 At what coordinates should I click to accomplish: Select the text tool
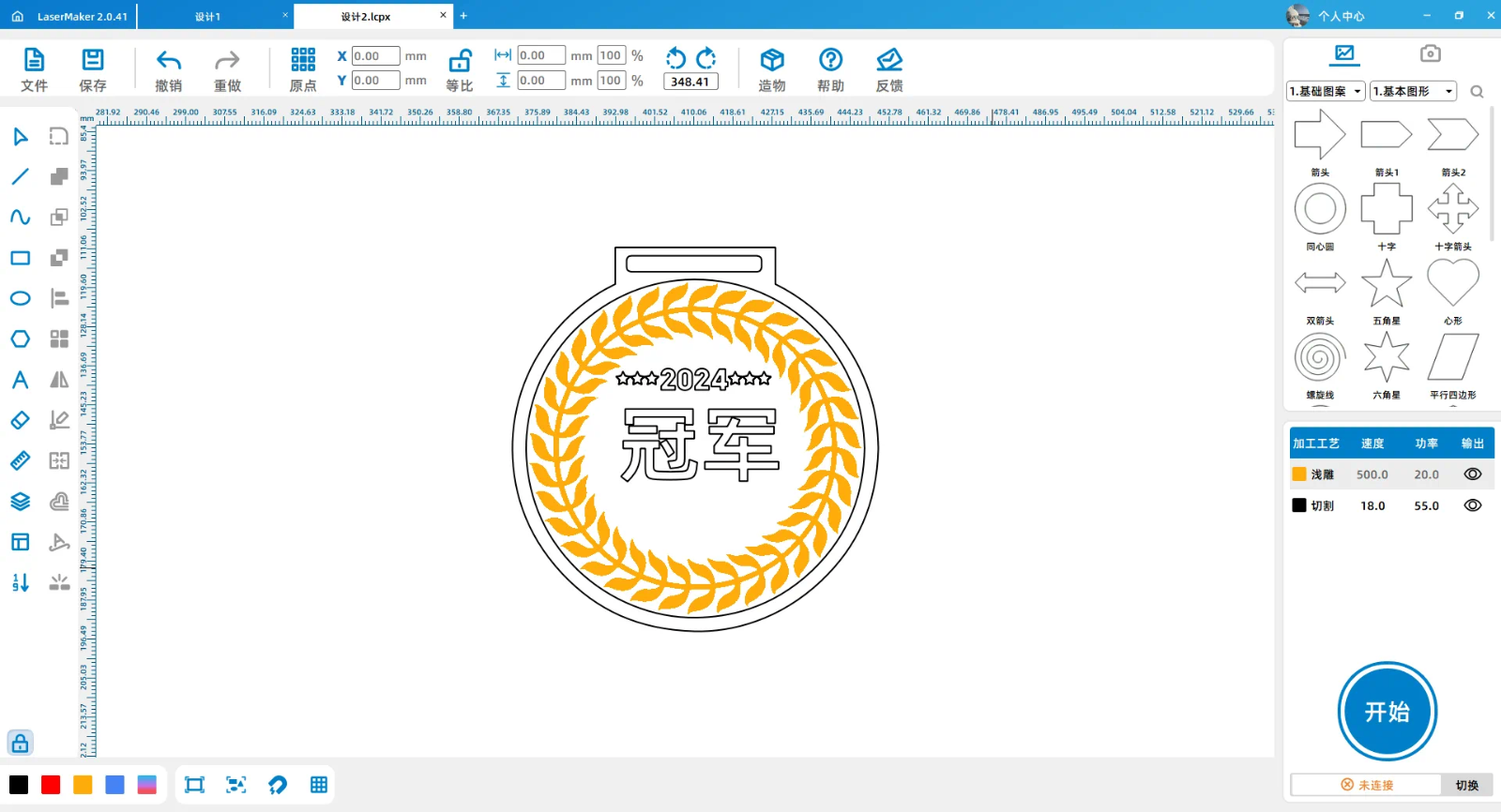[x=20, y=380]
